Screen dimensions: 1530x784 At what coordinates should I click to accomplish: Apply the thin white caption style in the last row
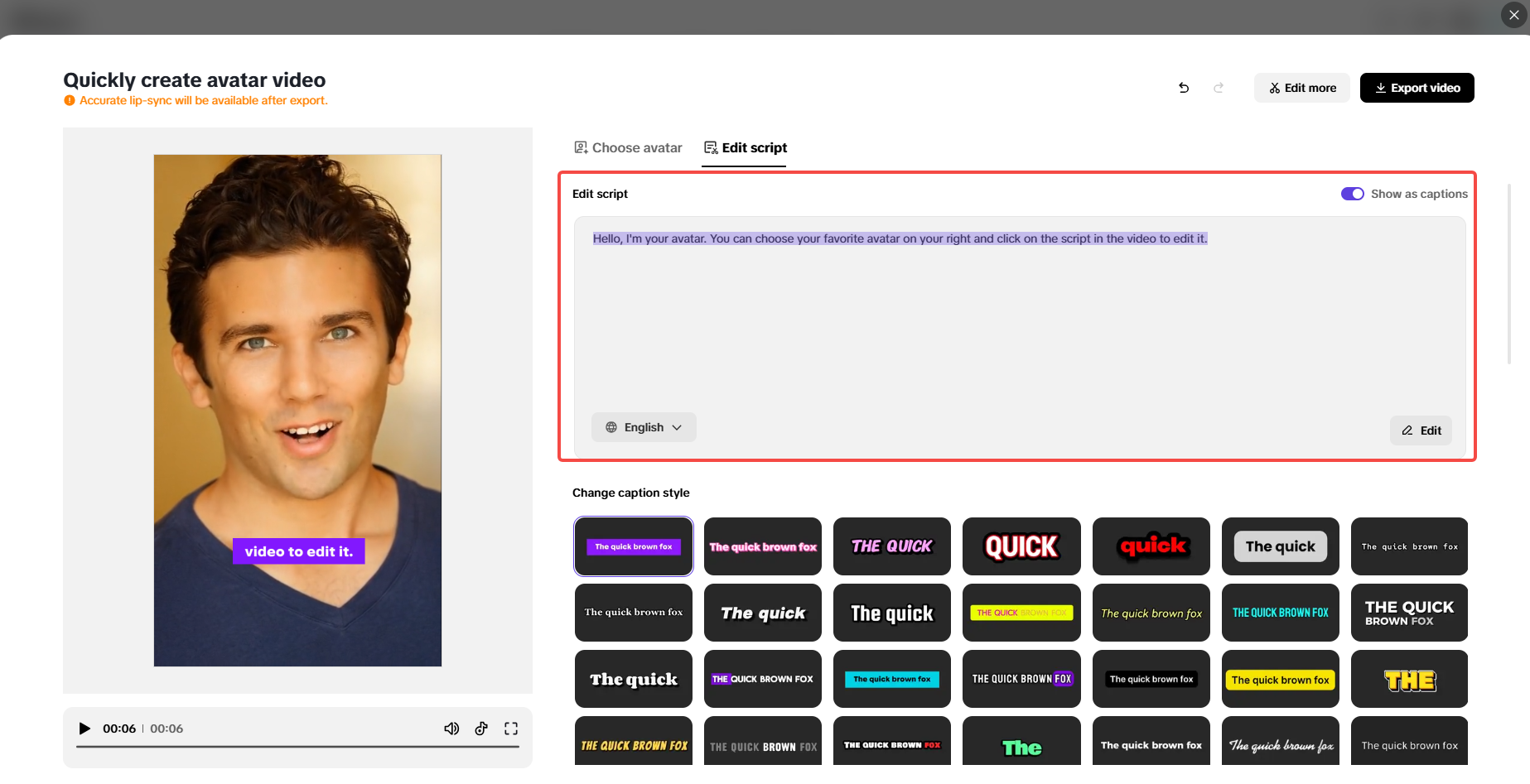tap(1409, 741)
